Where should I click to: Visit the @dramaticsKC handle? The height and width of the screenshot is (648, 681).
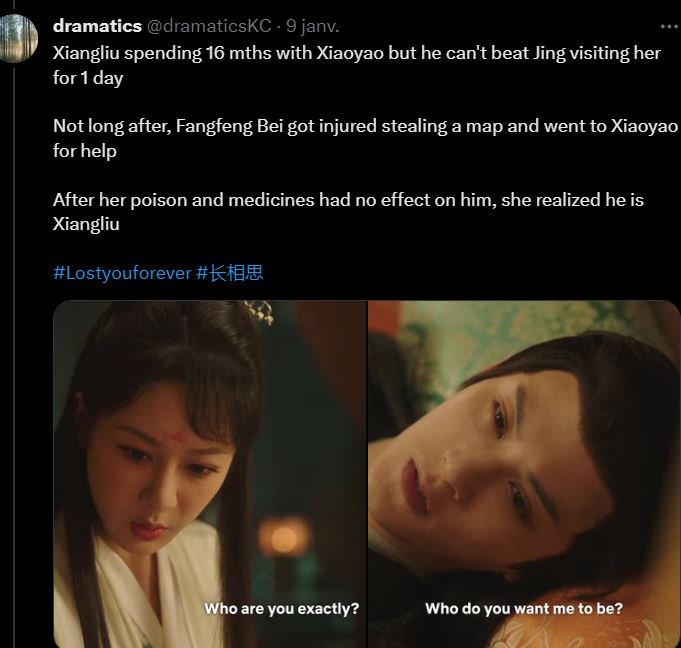tap(209, 26)
